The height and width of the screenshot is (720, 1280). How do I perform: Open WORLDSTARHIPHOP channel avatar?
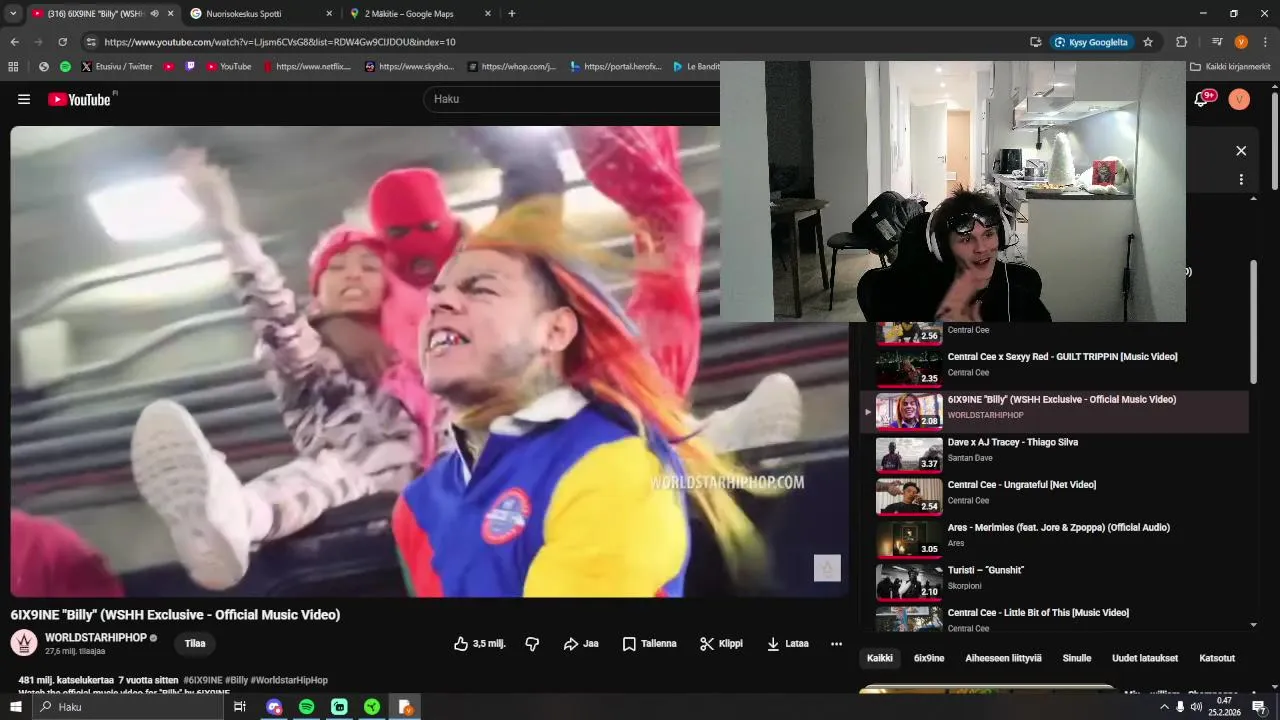coord(24,643)
